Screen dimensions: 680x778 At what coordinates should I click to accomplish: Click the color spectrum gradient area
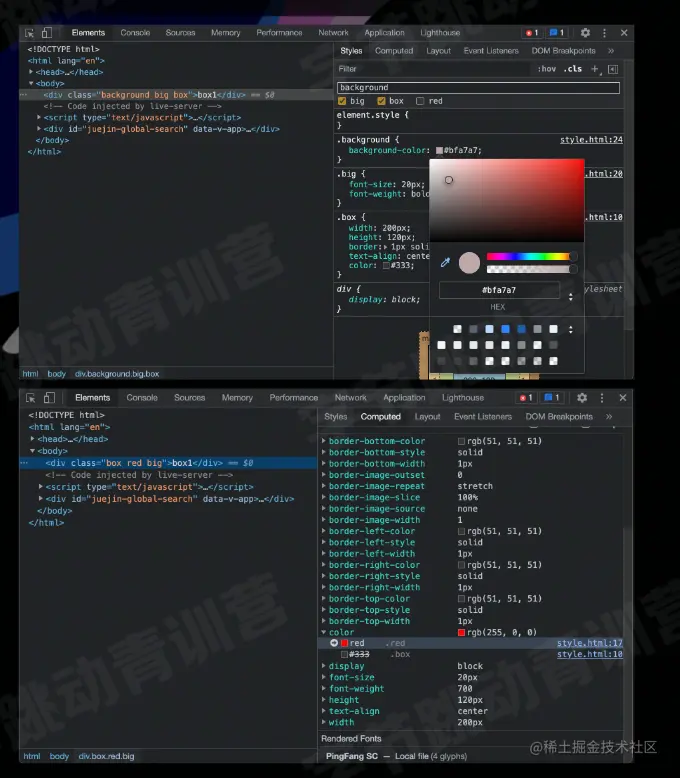(507, 200)
